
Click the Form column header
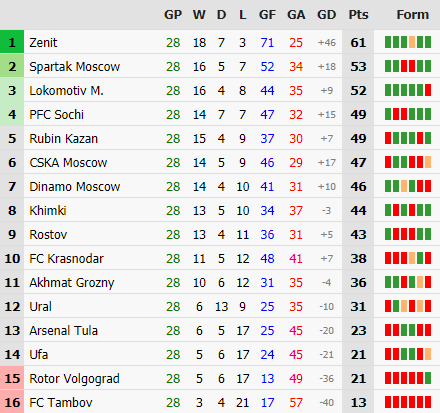tap(413, 15)
